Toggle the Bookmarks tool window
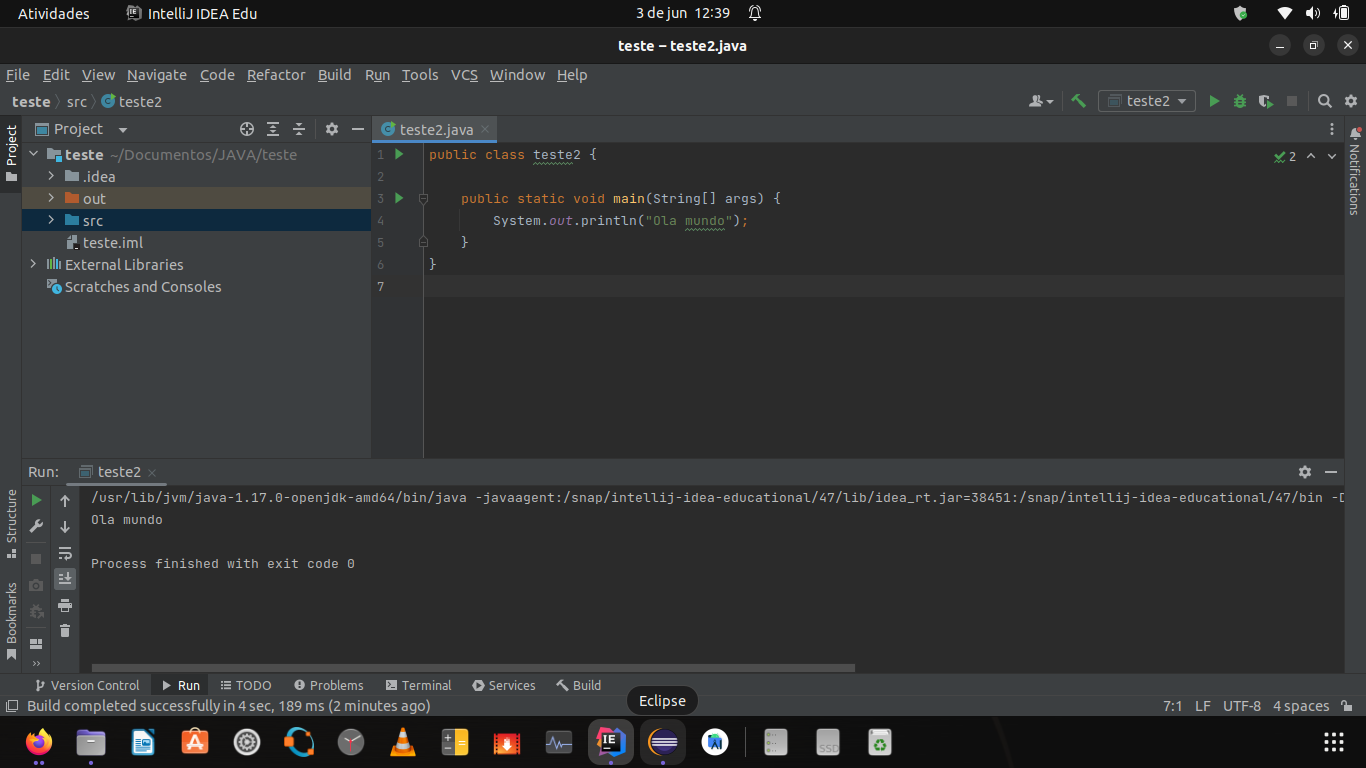 click(x=11, y=621)
